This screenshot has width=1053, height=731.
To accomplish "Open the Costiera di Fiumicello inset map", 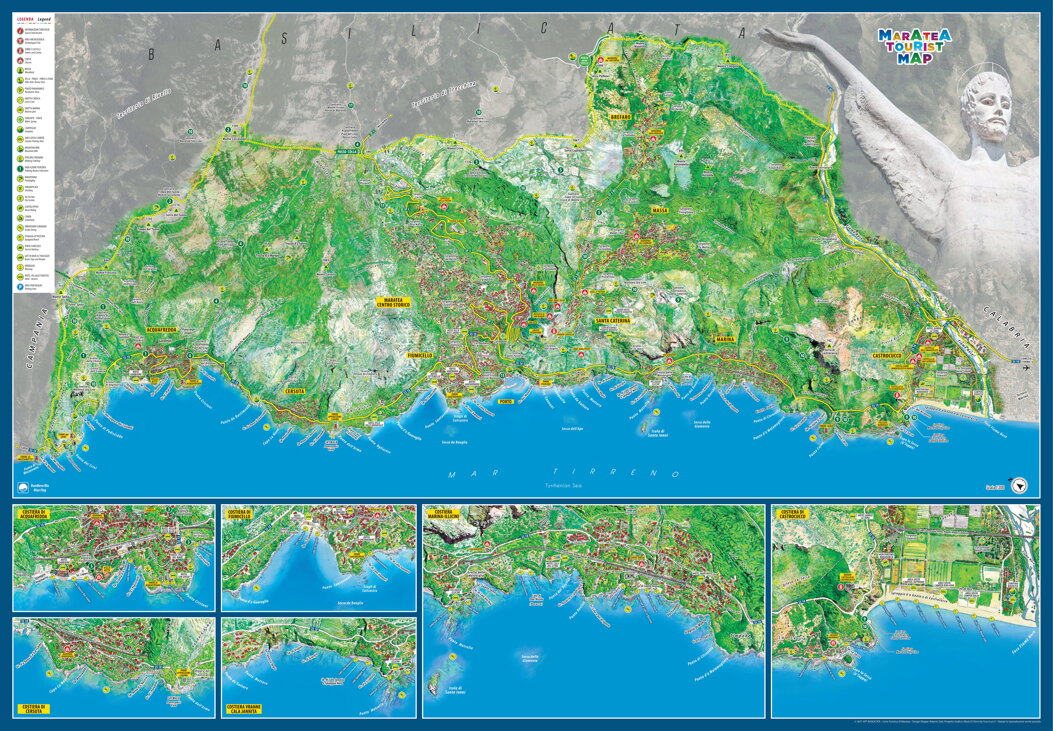I will click(318, 558).
